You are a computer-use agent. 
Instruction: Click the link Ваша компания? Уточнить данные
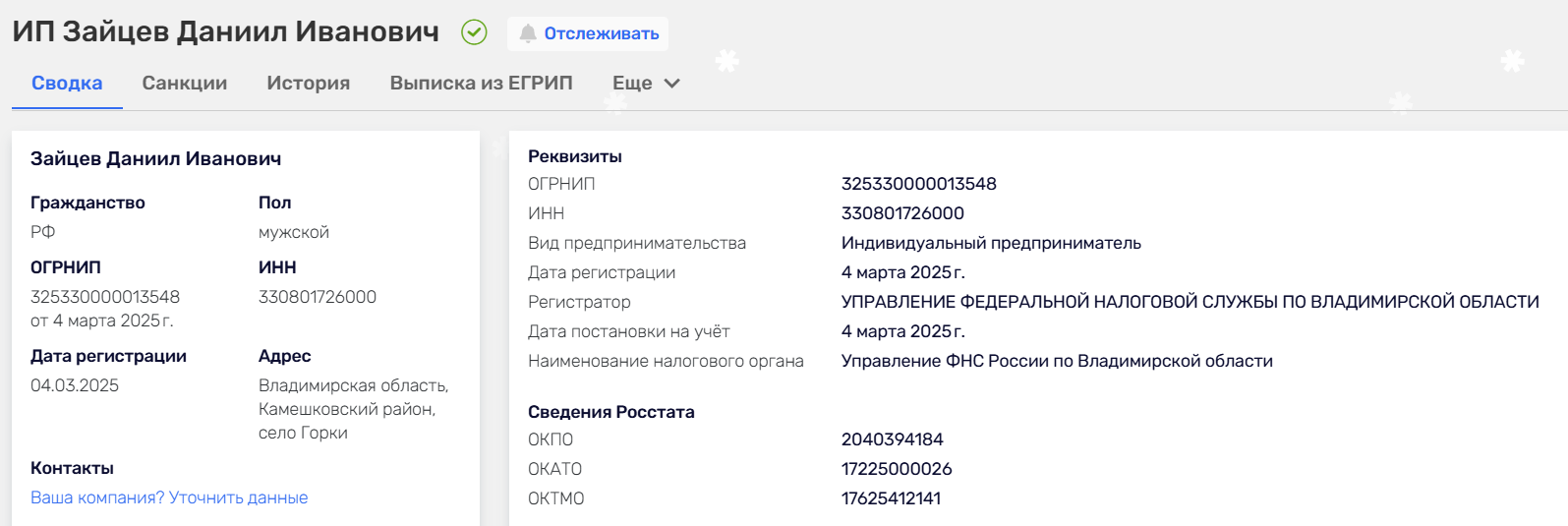pos(169,497)
